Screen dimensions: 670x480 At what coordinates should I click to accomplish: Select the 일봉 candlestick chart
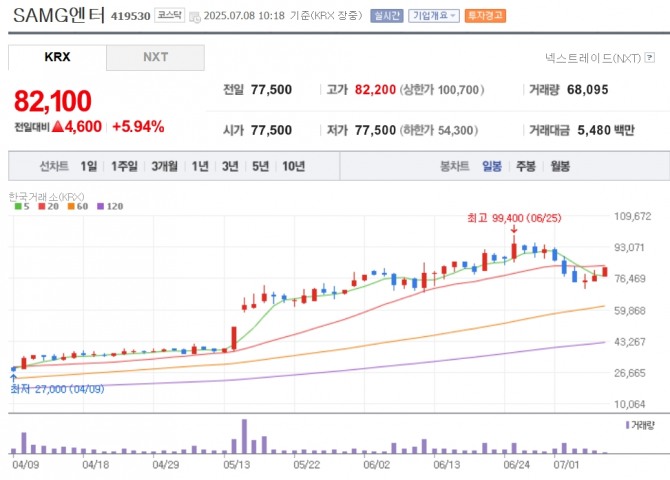[492, 166]
